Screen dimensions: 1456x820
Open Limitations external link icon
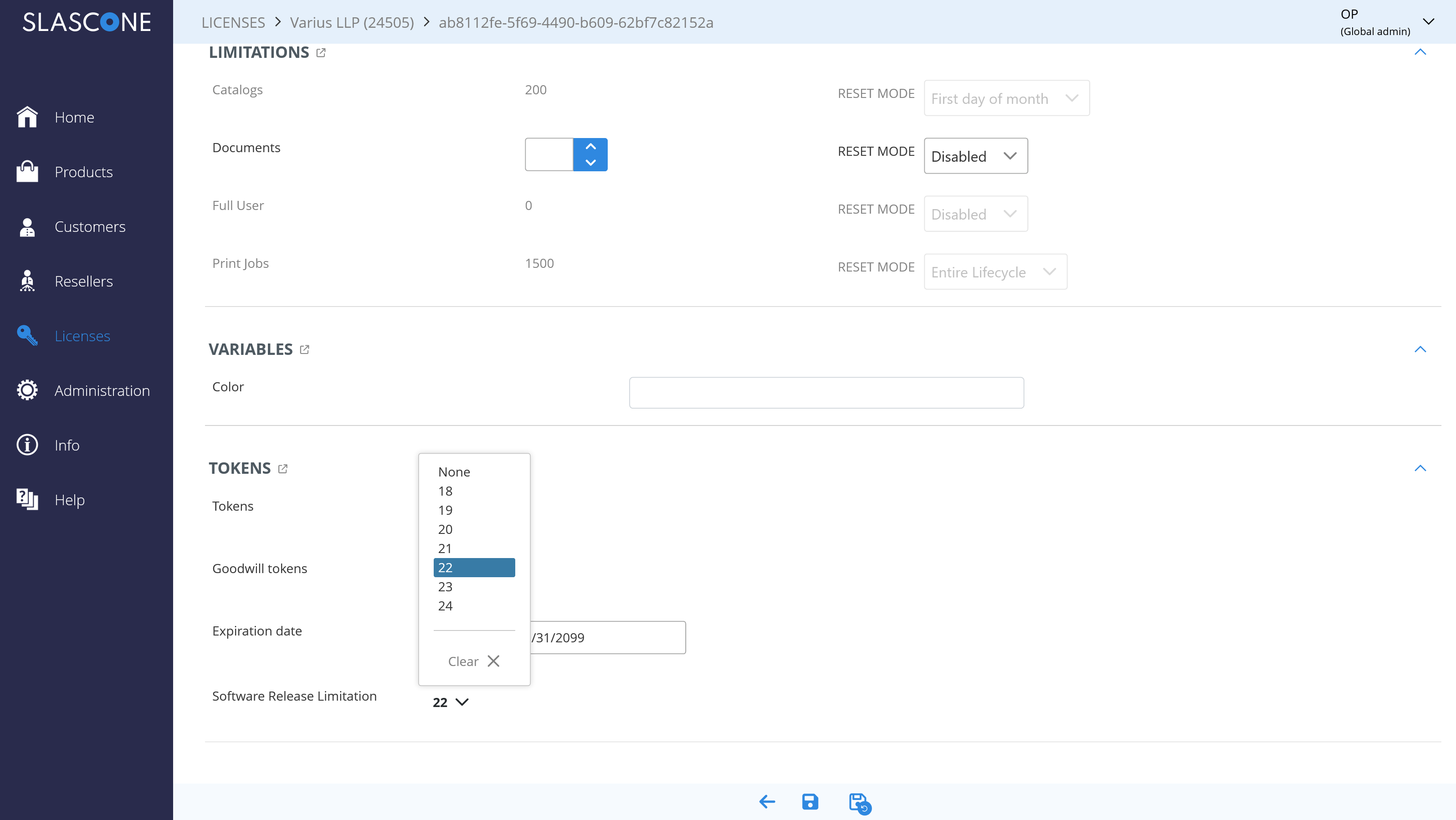[320, 52]
